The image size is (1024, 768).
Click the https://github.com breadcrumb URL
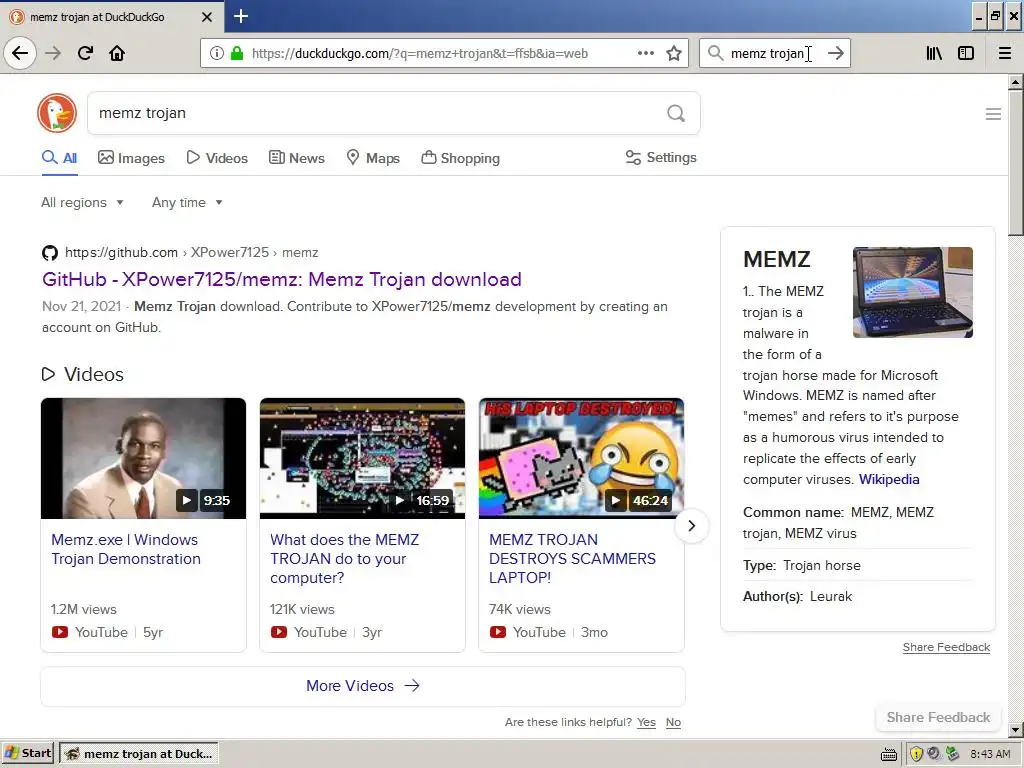[121, 253]
